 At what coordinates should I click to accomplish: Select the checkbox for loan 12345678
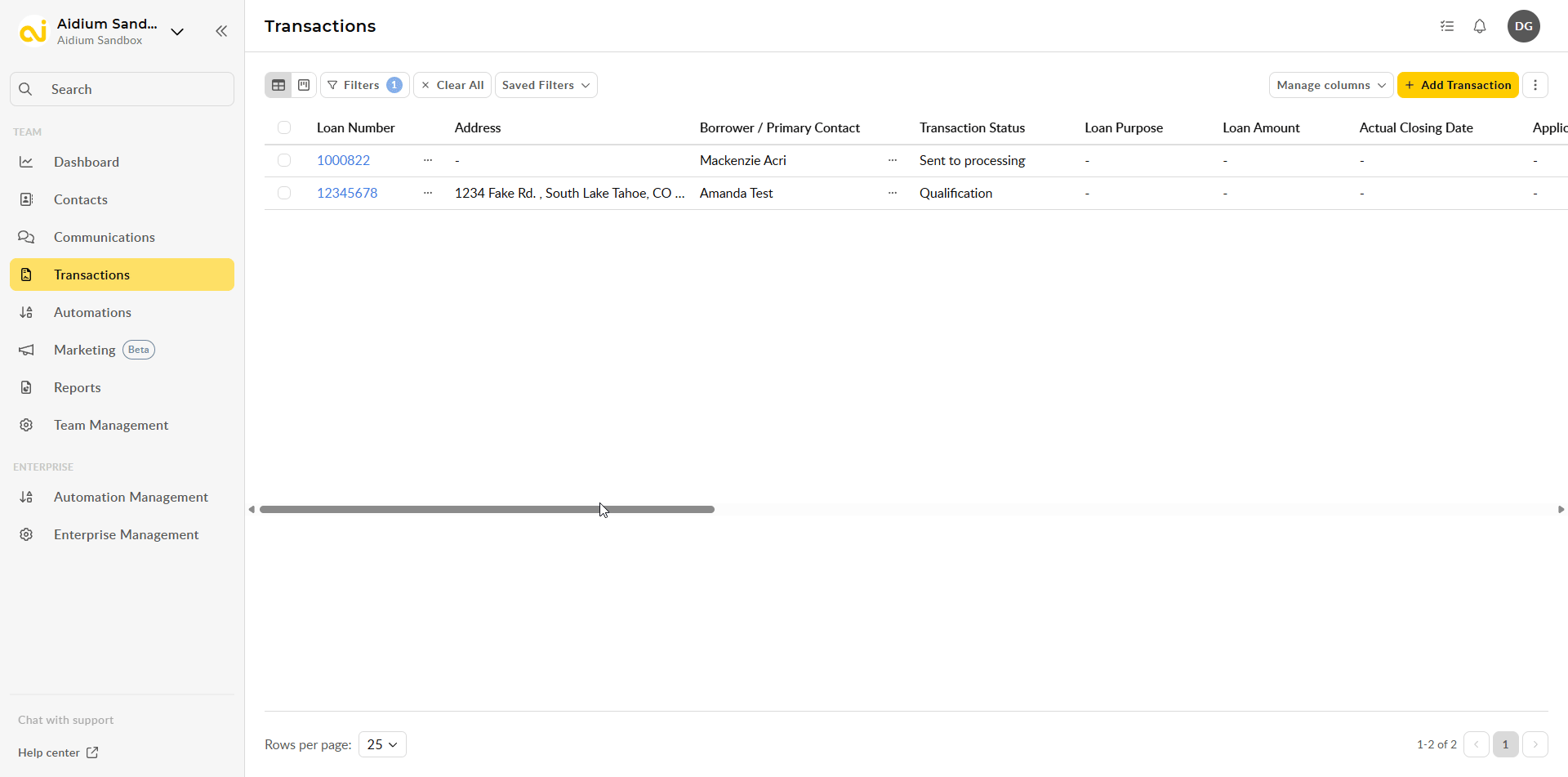coord(284,193)
